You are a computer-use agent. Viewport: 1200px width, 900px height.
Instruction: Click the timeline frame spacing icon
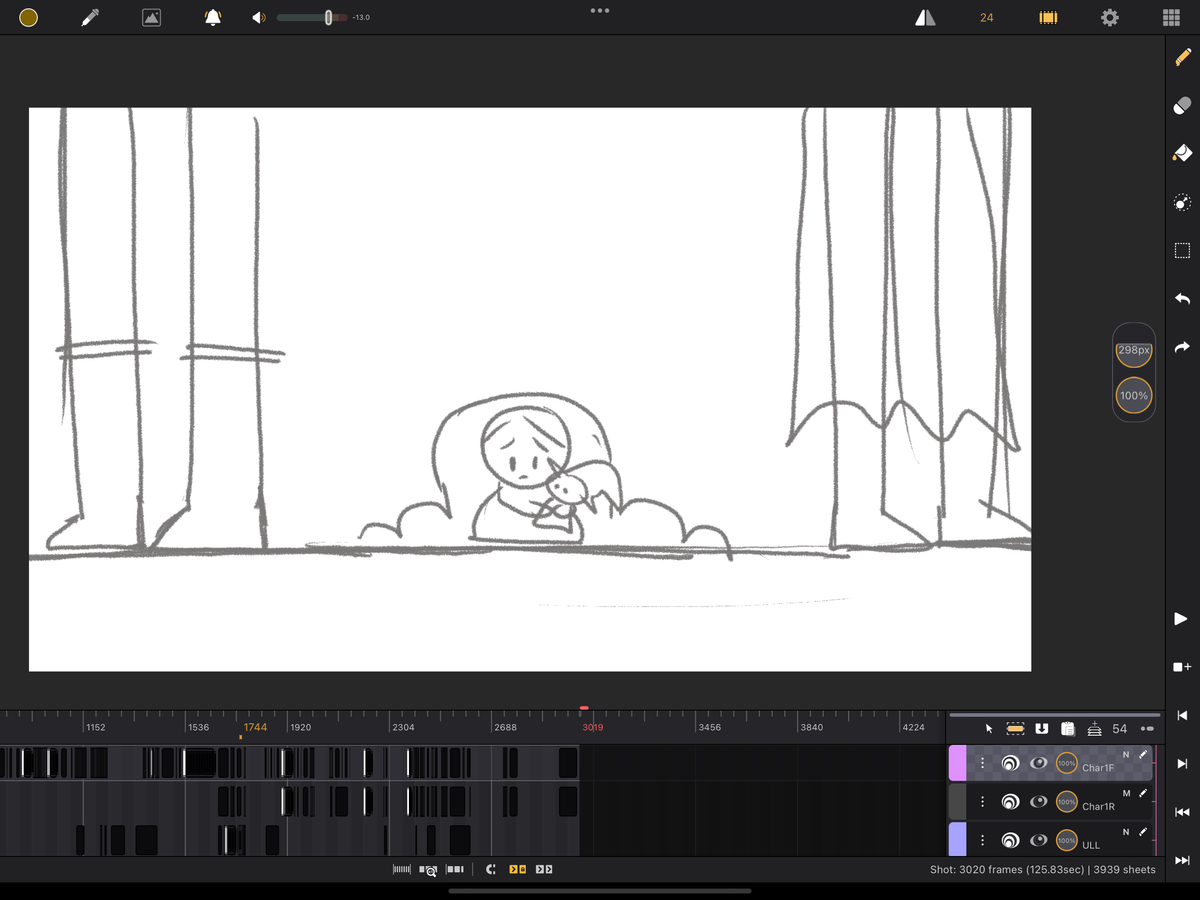(x=455, y=869)
